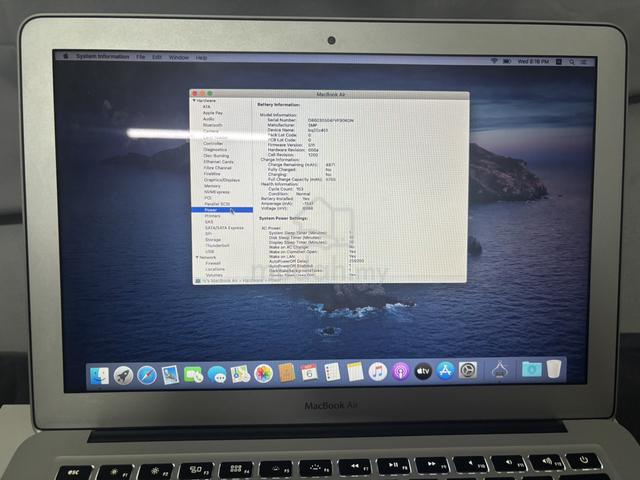
Task: Click Full Charge Capacity (mAh) row
Action: (x=302, y=179)
